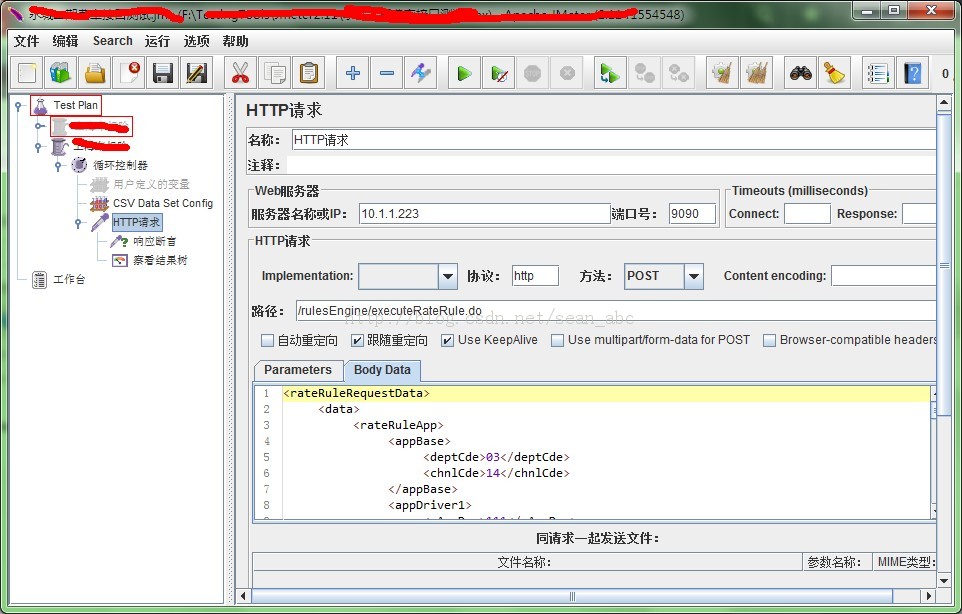
Task: Open the POST method dropdown
Action: 693,276
